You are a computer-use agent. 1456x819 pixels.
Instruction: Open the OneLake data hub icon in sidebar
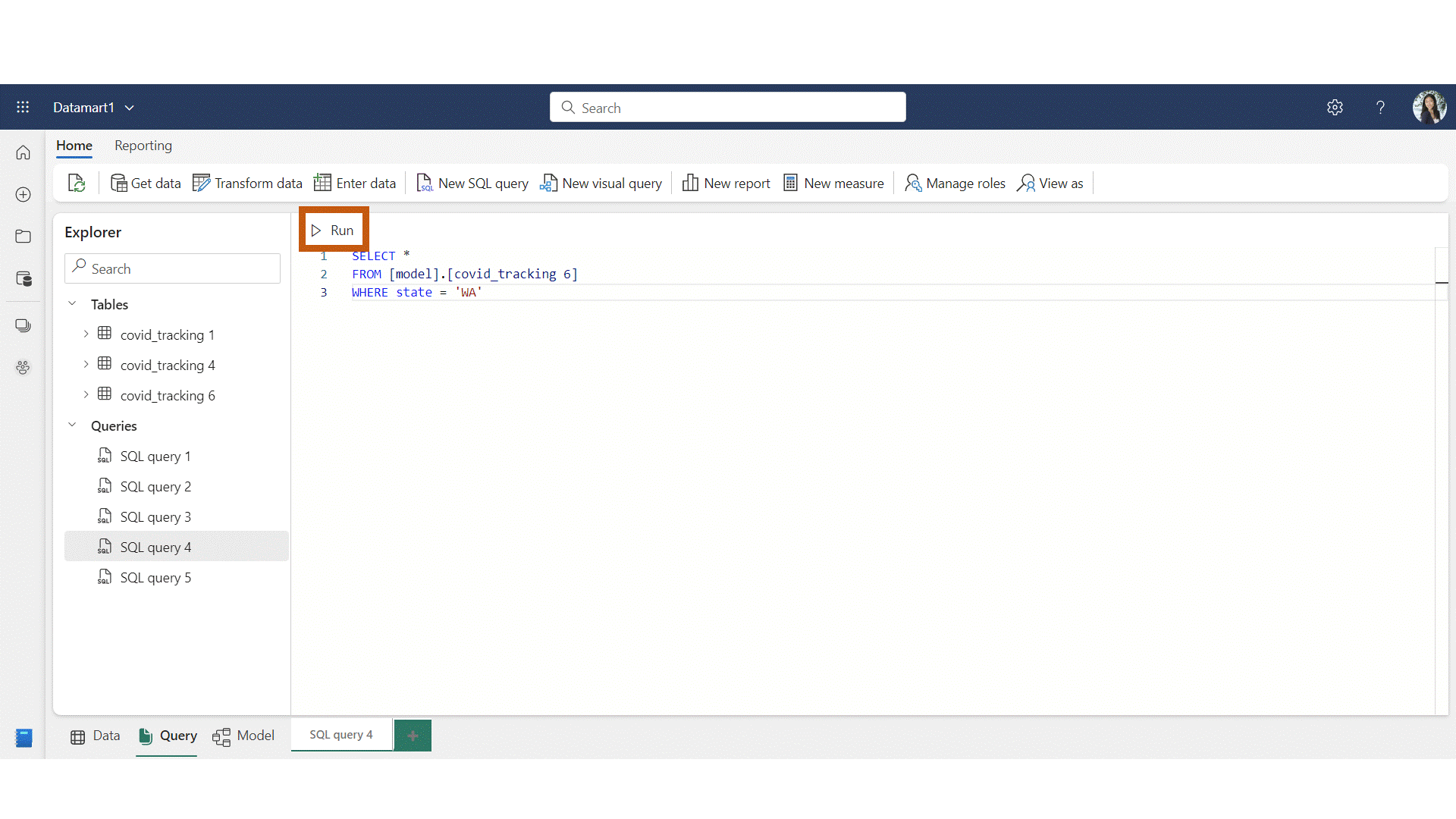tap(24, 279)
